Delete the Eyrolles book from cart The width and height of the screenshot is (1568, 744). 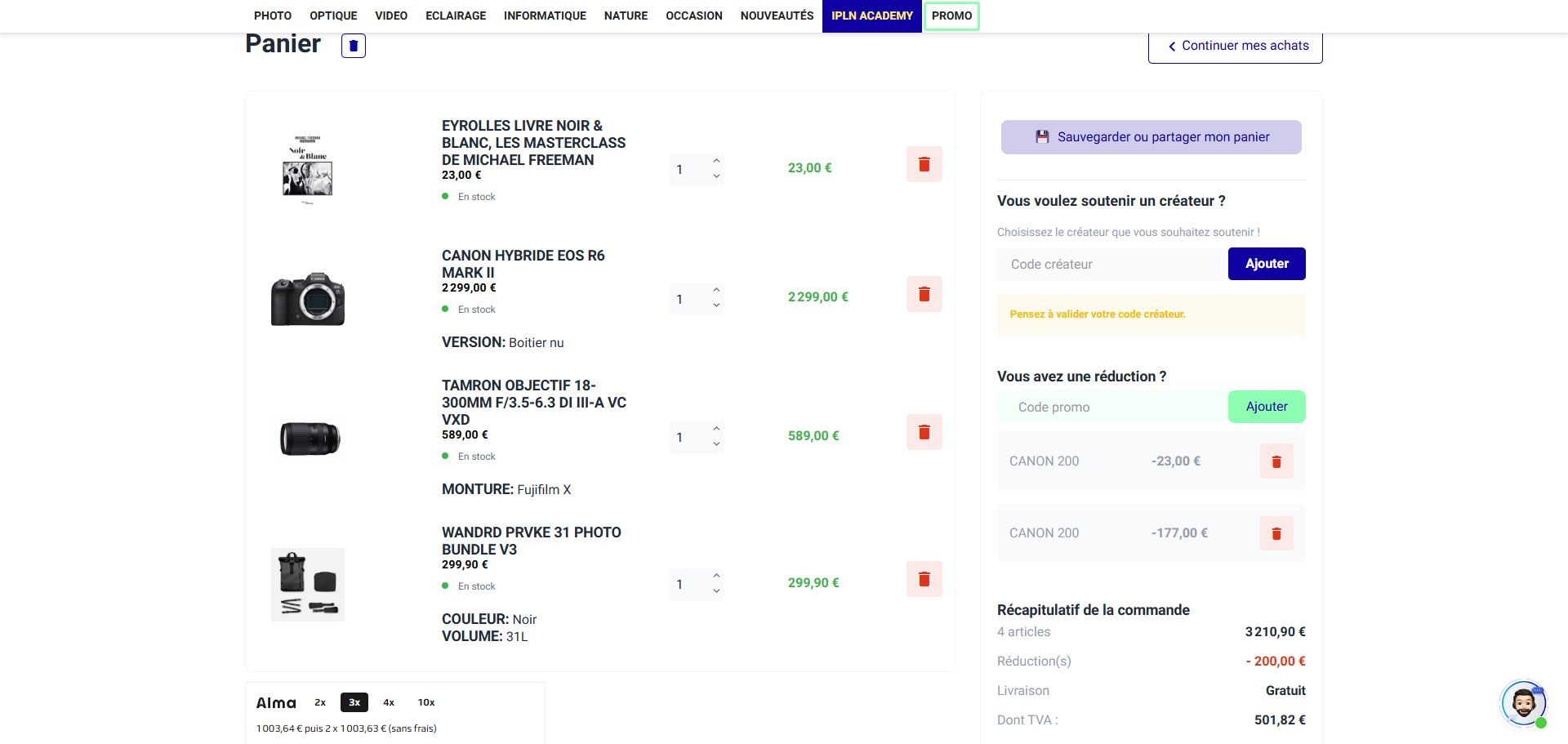[924, 164]
